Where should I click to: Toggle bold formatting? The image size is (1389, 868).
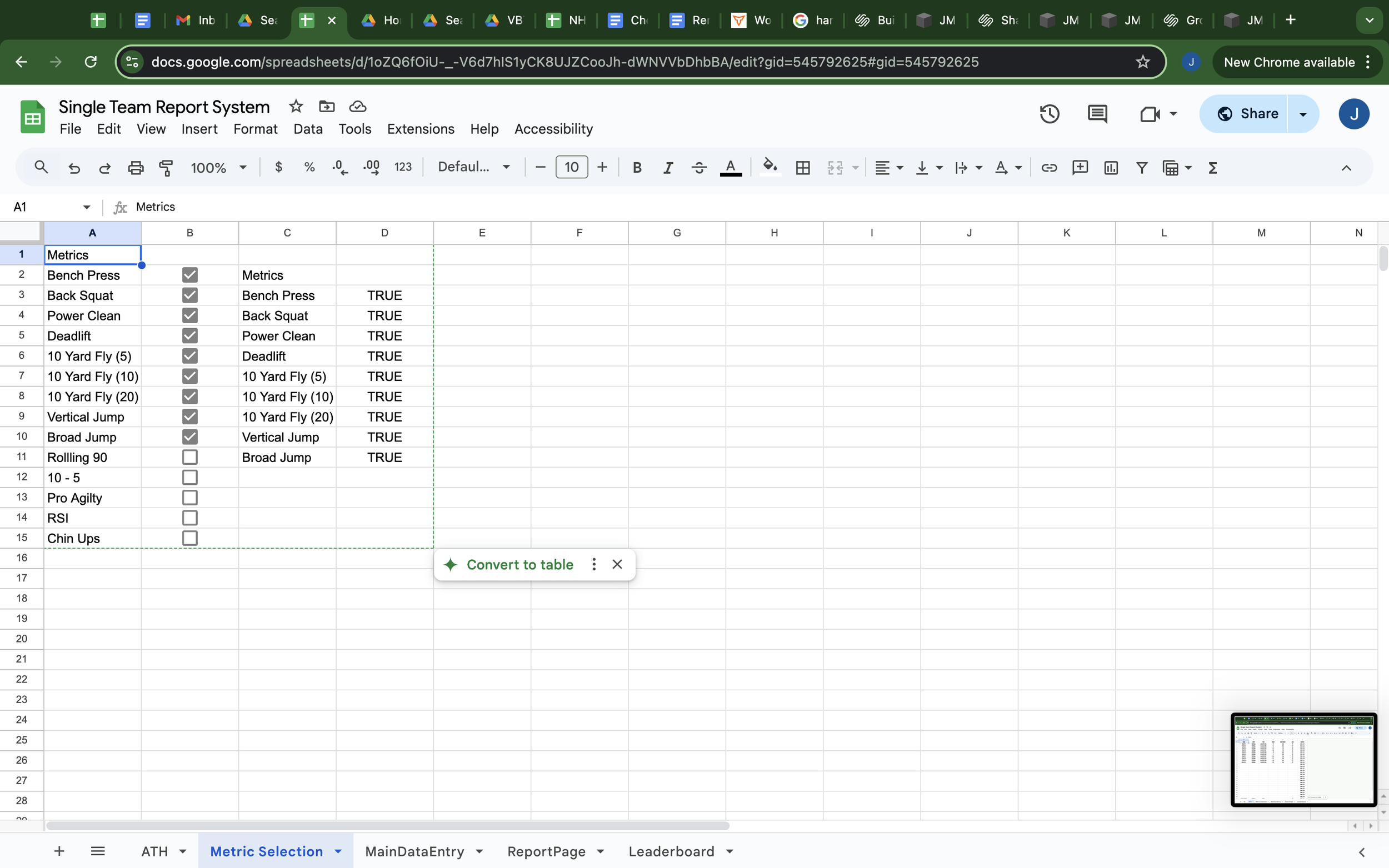click(x=637, y=168)
